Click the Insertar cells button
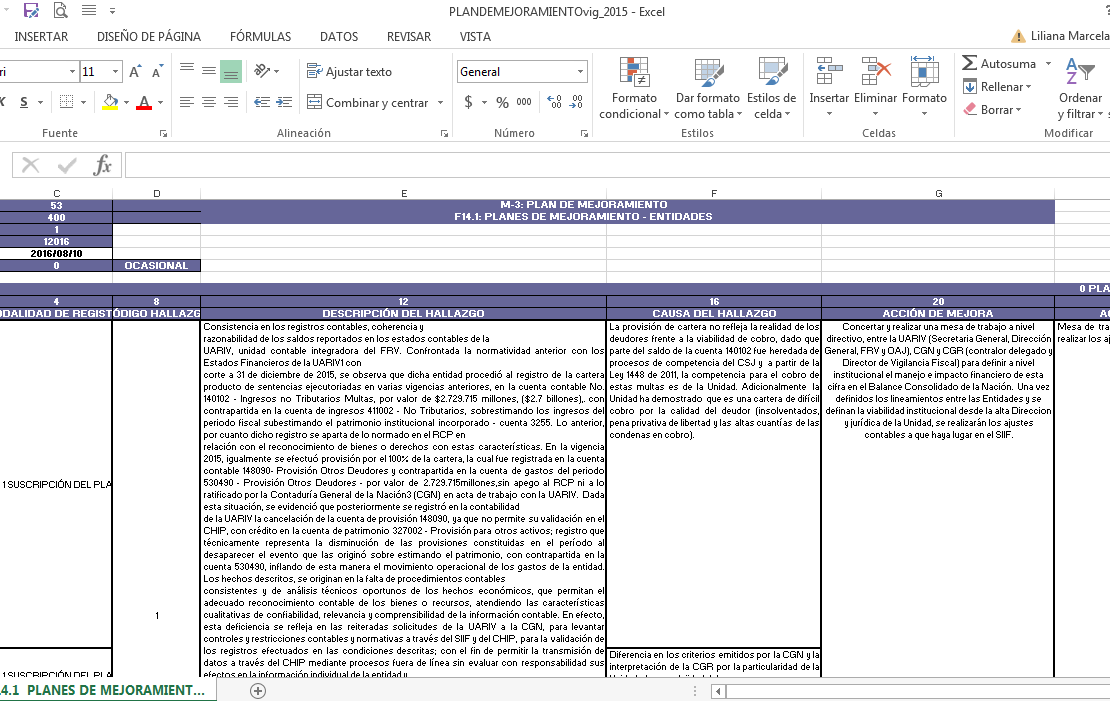The width and height of the screenshot is (1110, 701). pos(829,88)
